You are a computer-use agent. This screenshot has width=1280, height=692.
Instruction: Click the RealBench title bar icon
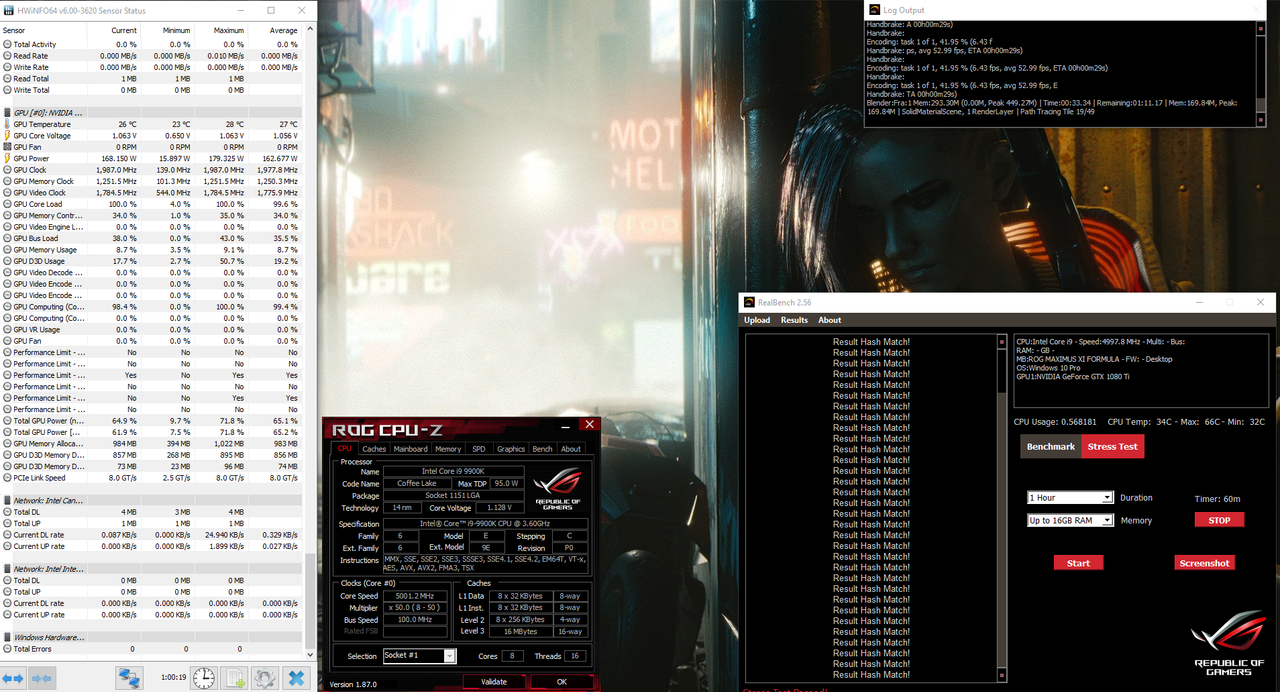[x=748, y=302]
